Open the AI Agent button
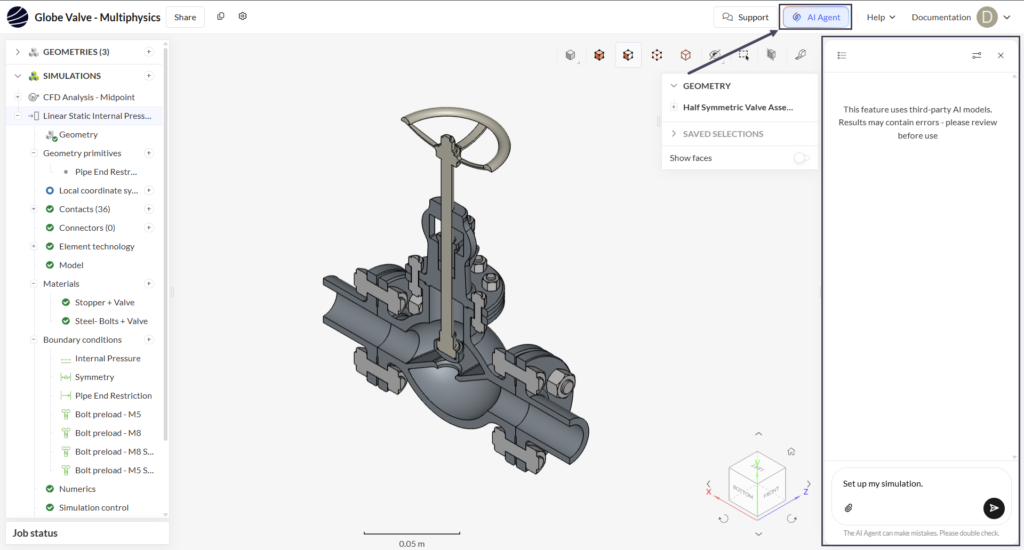The height and width of the screenshot is (550, 1024). [816, 17]
